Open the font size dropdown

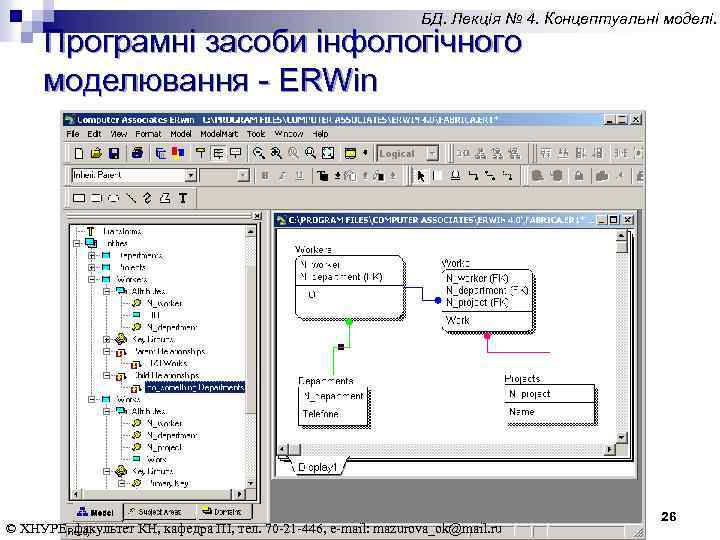click(x=244, y=175)
